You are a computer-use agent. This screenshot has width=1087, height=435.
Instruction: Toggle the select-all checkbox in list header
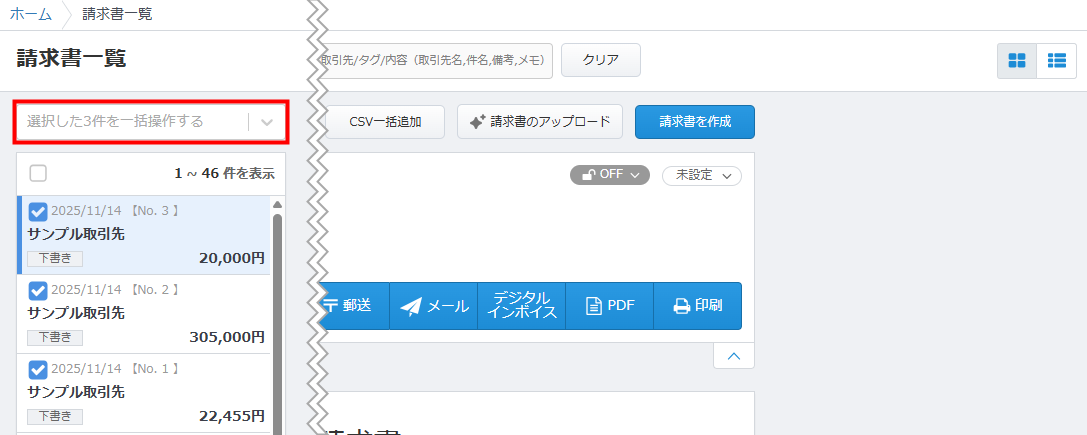pos(38,173)
